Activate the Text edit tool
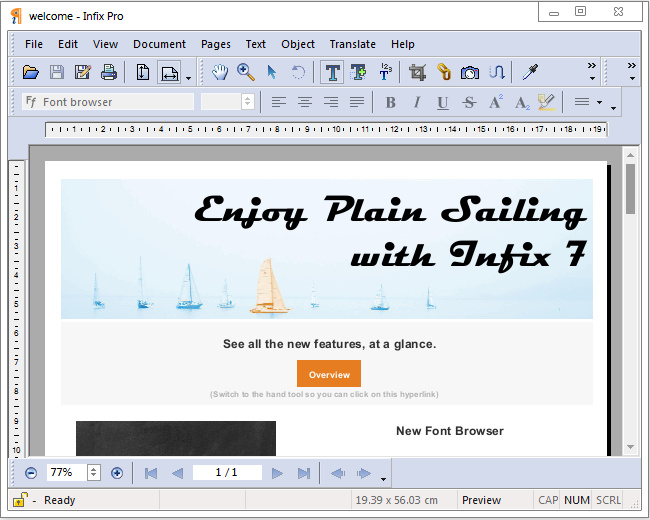 coord(332,72)
